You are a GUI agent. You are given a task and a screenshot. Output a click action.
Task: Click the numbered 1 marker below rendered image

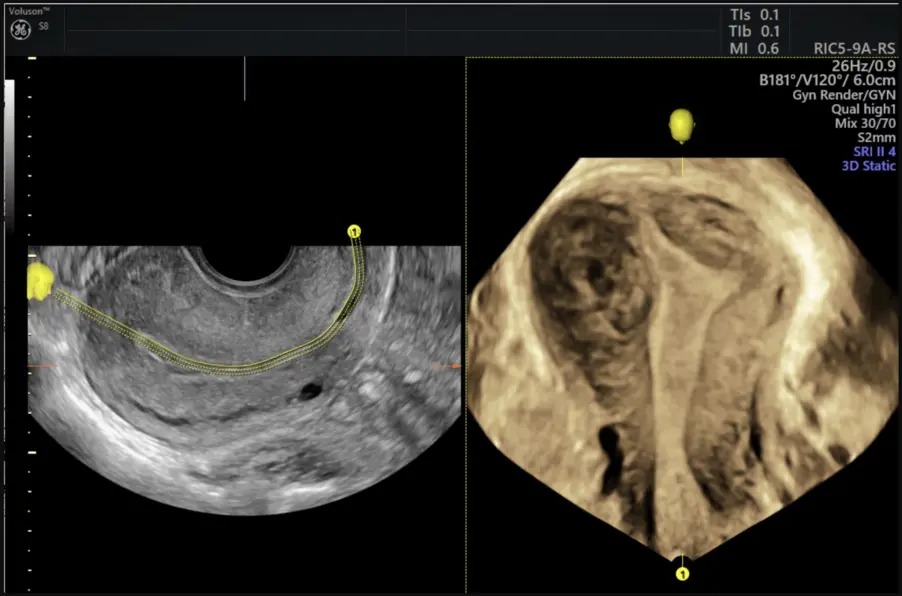[x=682, y=574]
